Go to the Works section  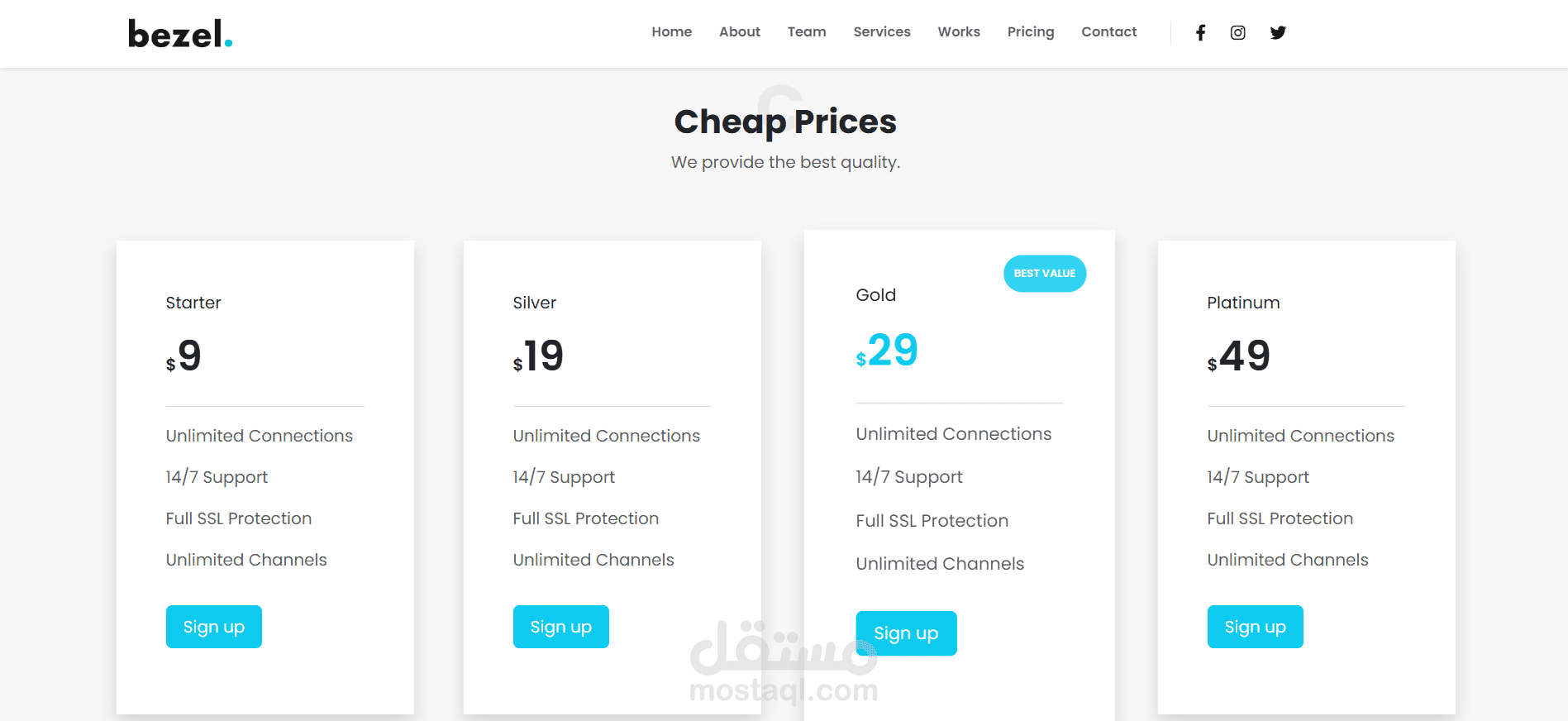[x=959, y=31]
